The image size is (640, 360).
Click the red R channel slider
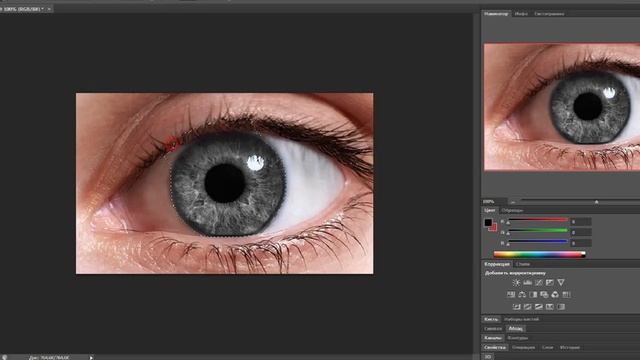538,220
